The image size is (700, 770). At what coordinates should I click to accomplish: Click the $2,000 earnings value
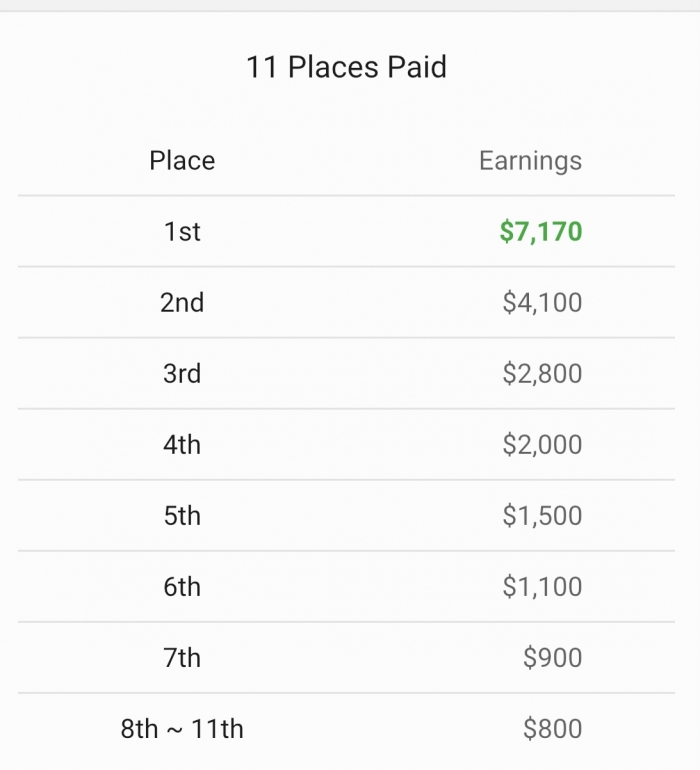point(542,445)
